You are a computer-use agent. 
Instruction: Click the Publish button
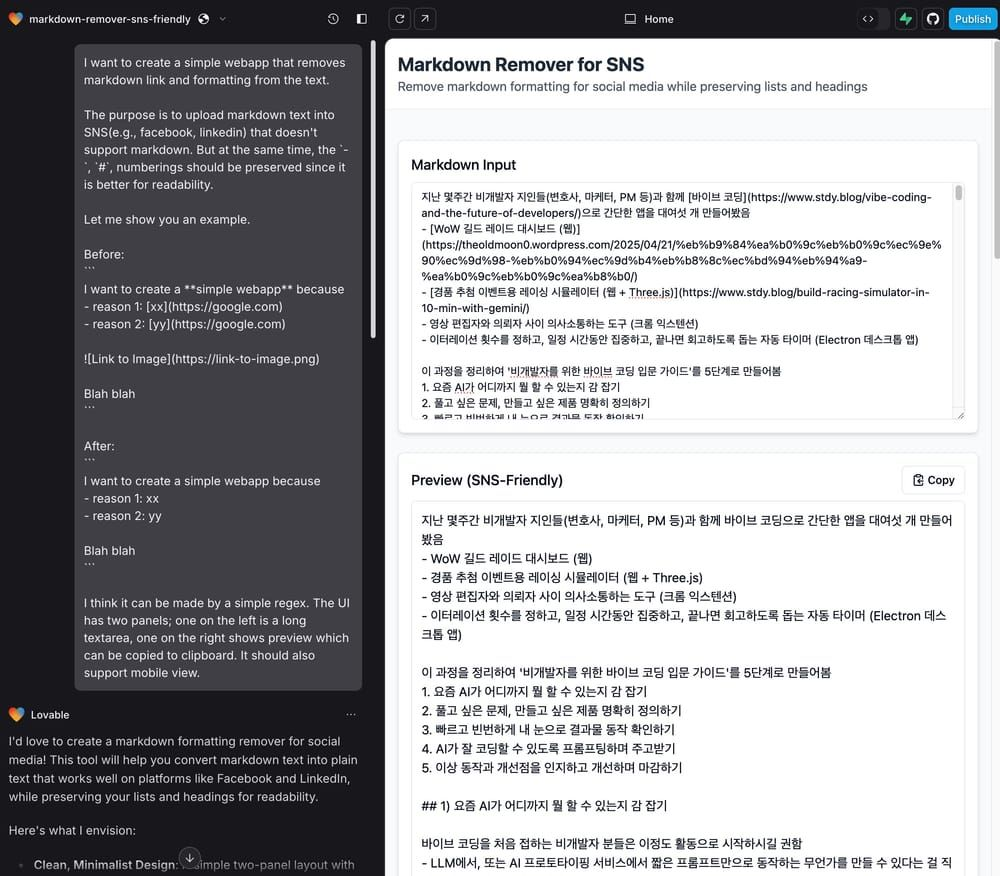pos(973,18)
